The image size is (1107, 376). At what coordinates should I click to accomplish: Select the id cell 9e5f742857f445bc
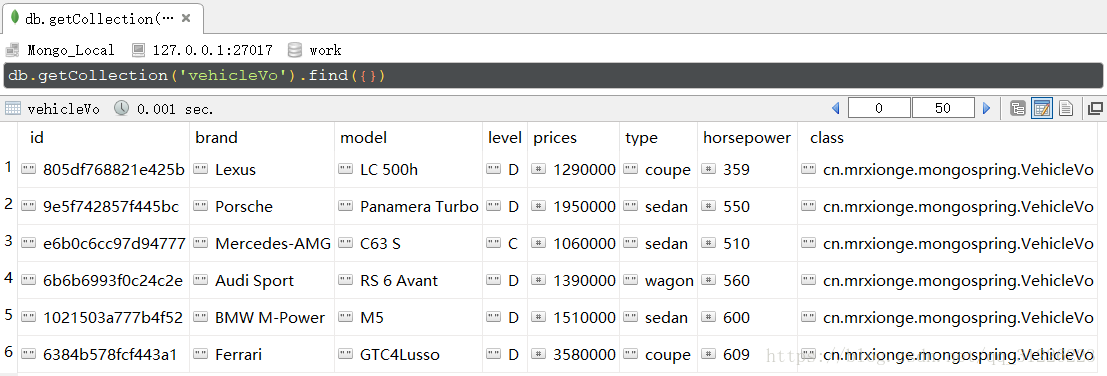pos(104,206)
